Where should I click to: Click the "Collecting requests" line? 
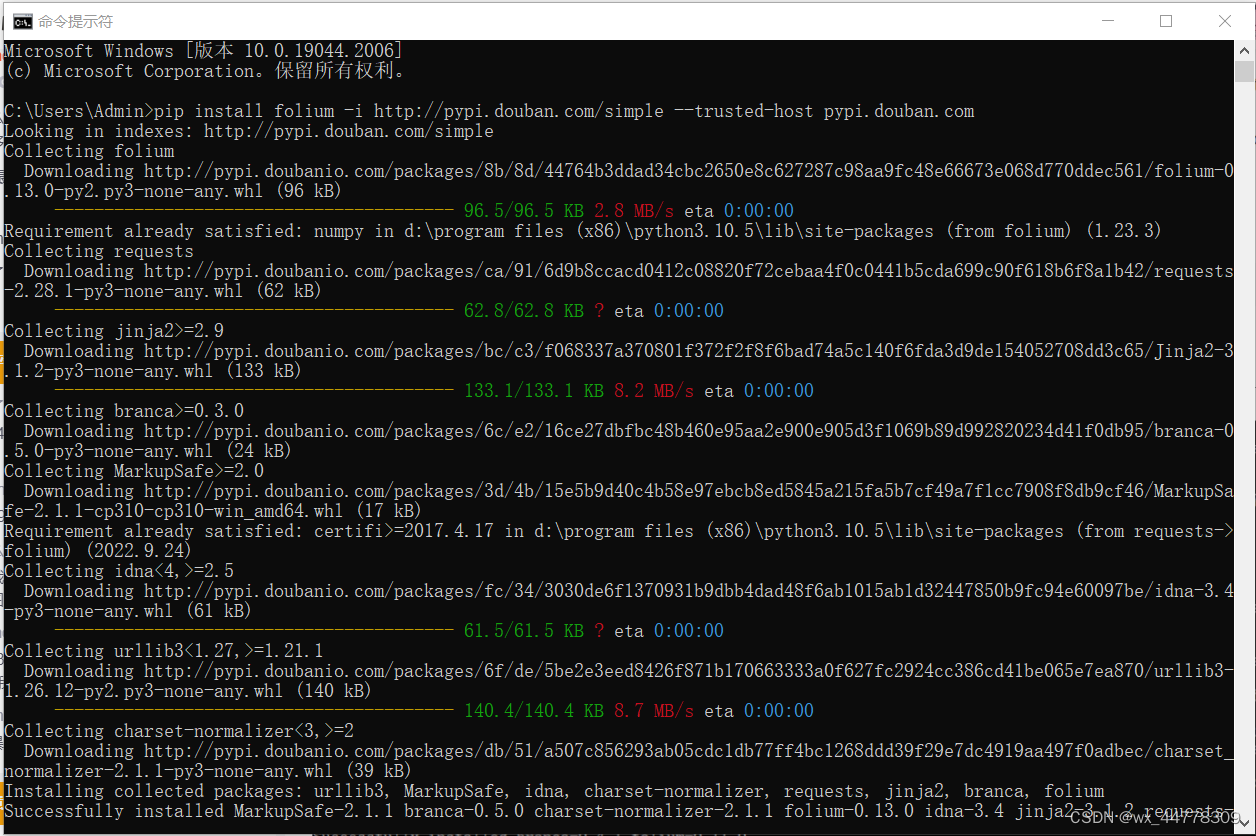click(x=99, y=251)
